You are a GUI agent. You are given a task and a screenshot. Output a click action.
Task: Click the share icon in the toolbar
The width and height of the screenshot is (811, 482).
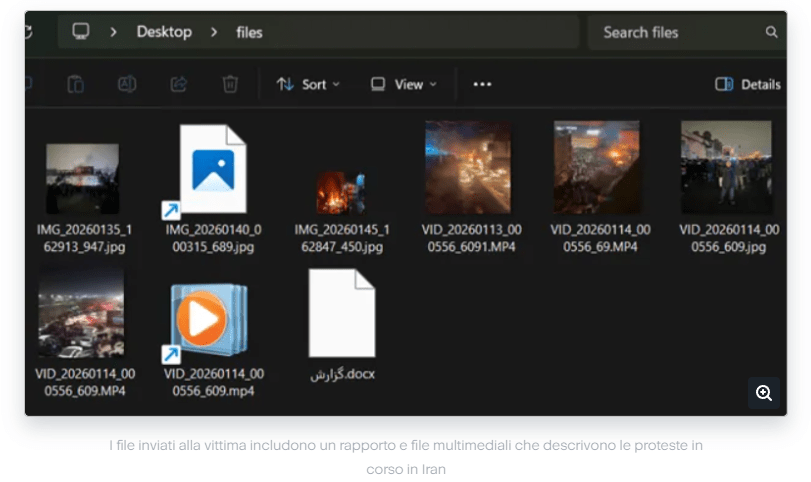(x=179, y=85)
